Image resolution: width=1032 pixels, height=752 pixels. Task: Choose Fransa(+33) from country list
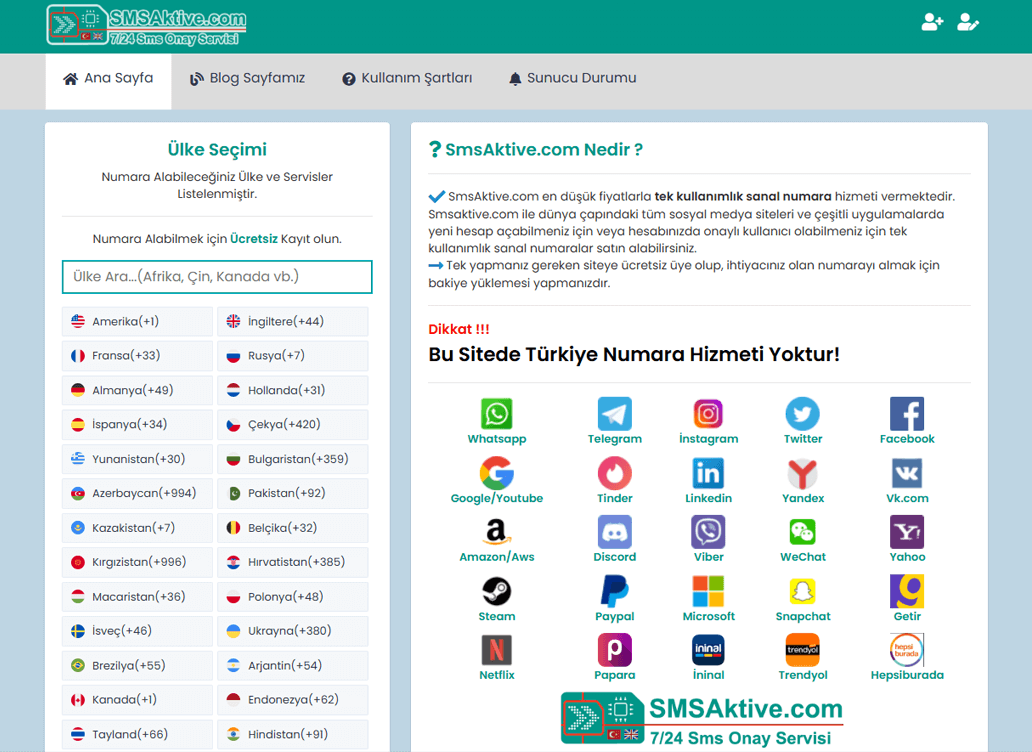137,356
